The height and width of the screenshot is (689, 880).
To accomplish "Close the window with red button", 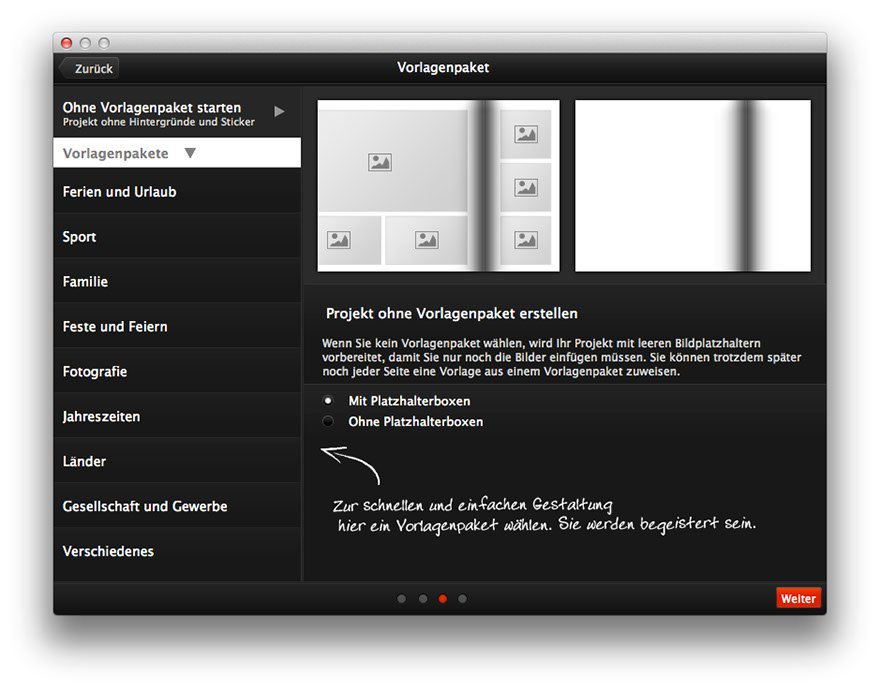I will tap(66, 43).
